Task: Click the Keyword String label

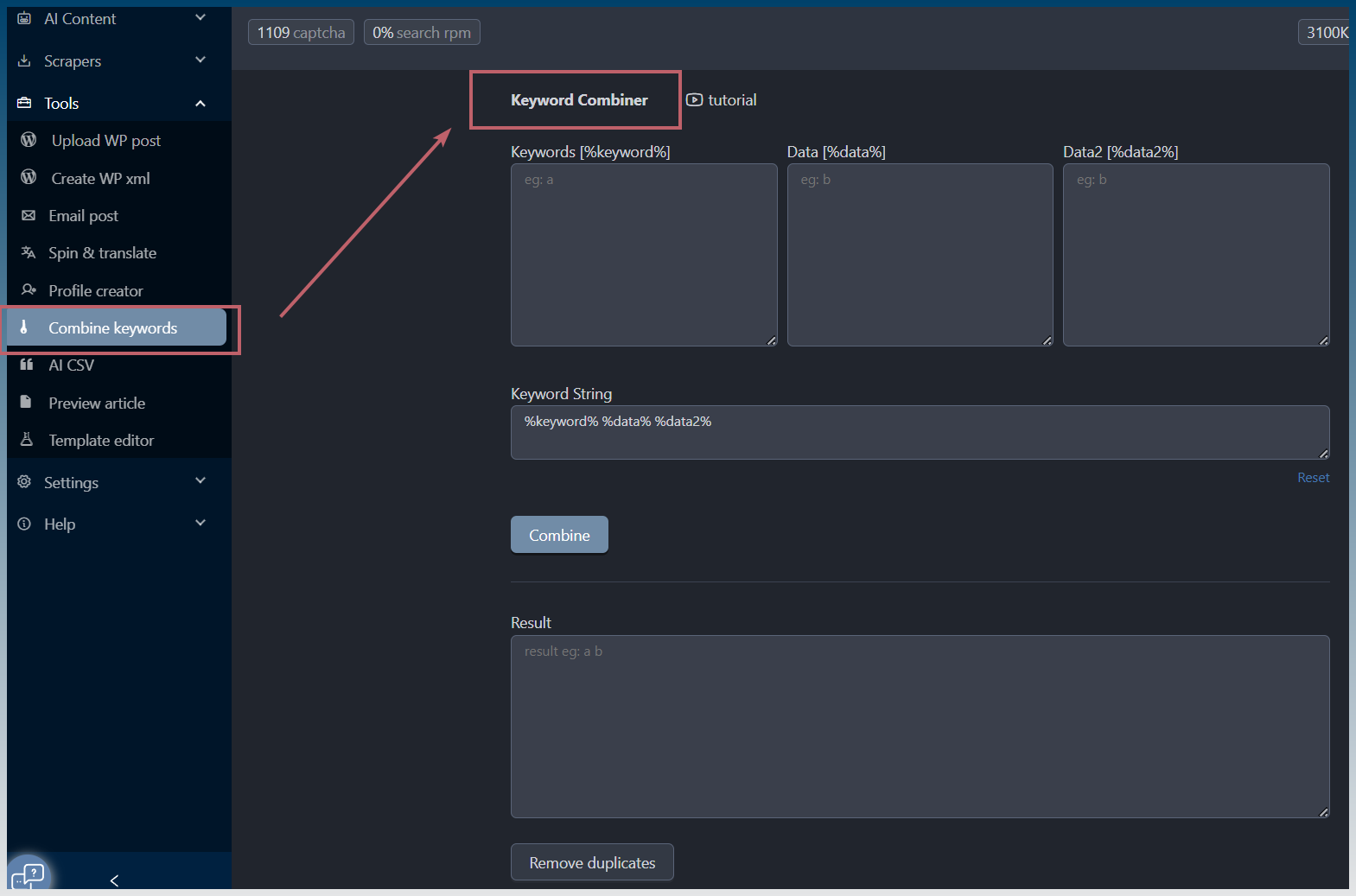Action: 561,393
